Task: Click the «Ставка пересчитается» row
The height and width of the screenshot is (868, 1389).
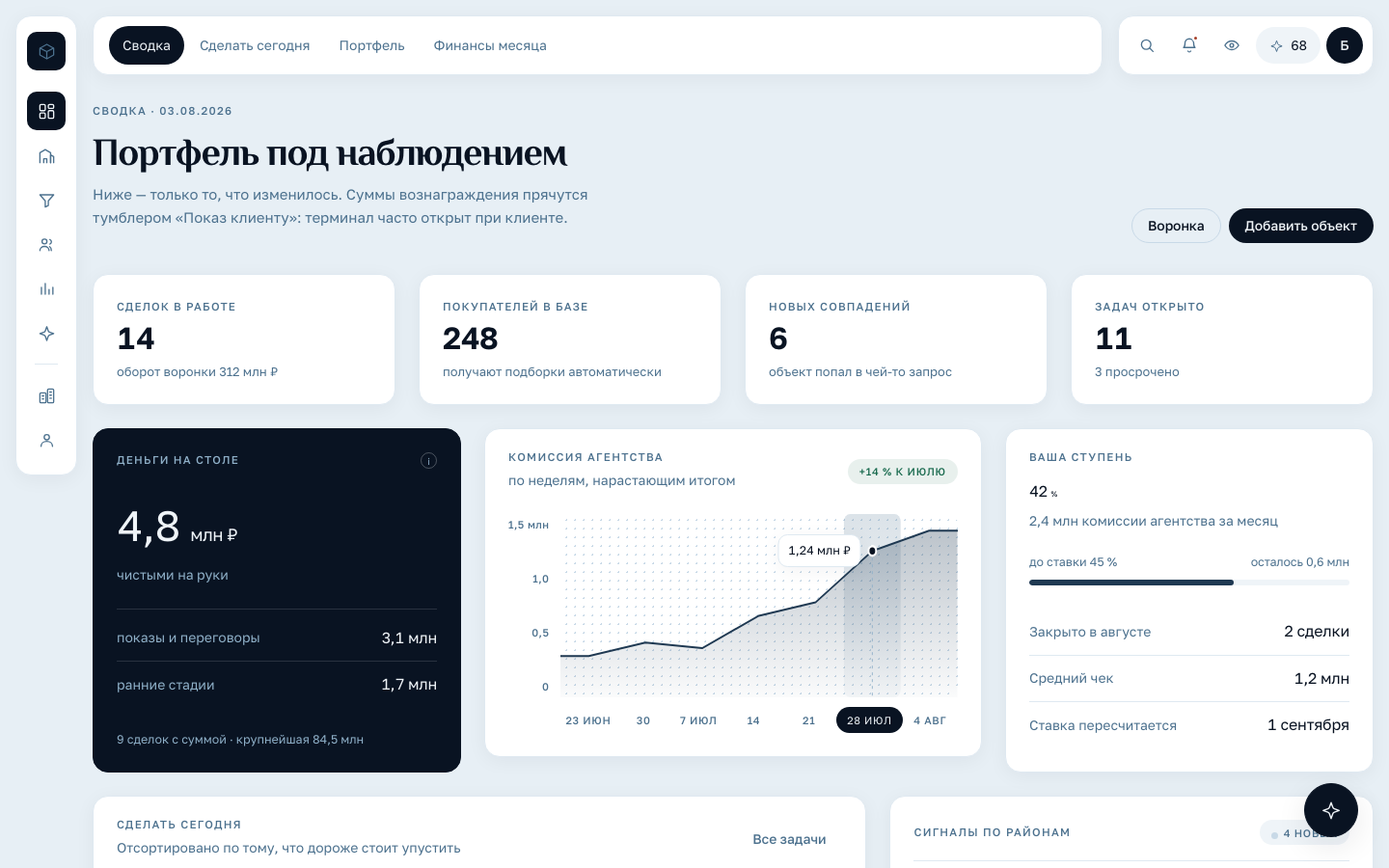Action: tap(1189, 725)
